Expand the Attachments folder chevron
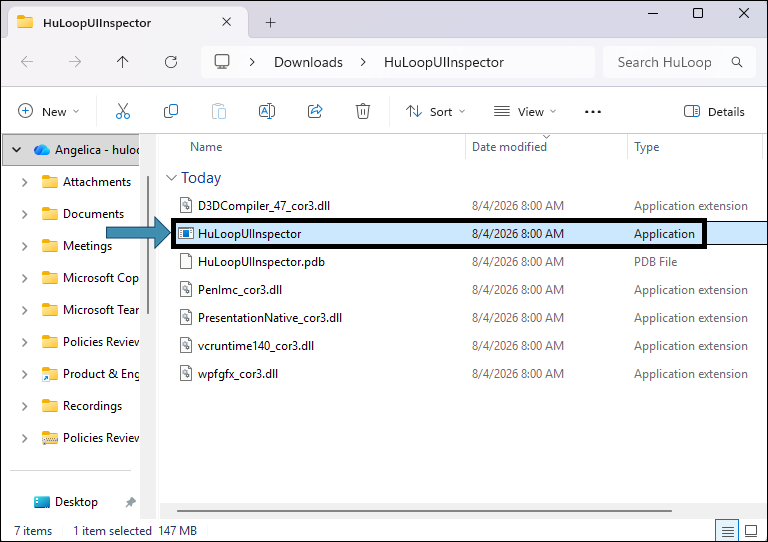Screen dimensions: 768x542 (x=24, y=182)
